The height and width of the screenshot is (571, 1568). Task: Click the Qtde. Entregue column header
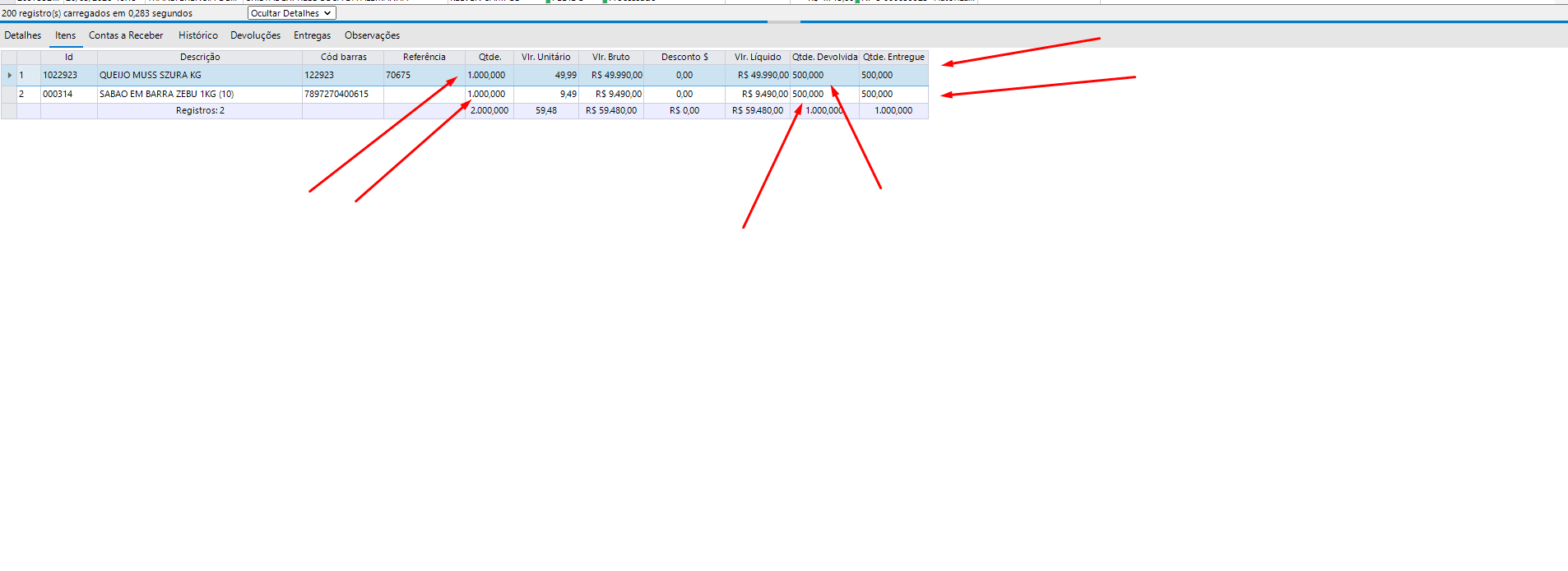[894, 57]
